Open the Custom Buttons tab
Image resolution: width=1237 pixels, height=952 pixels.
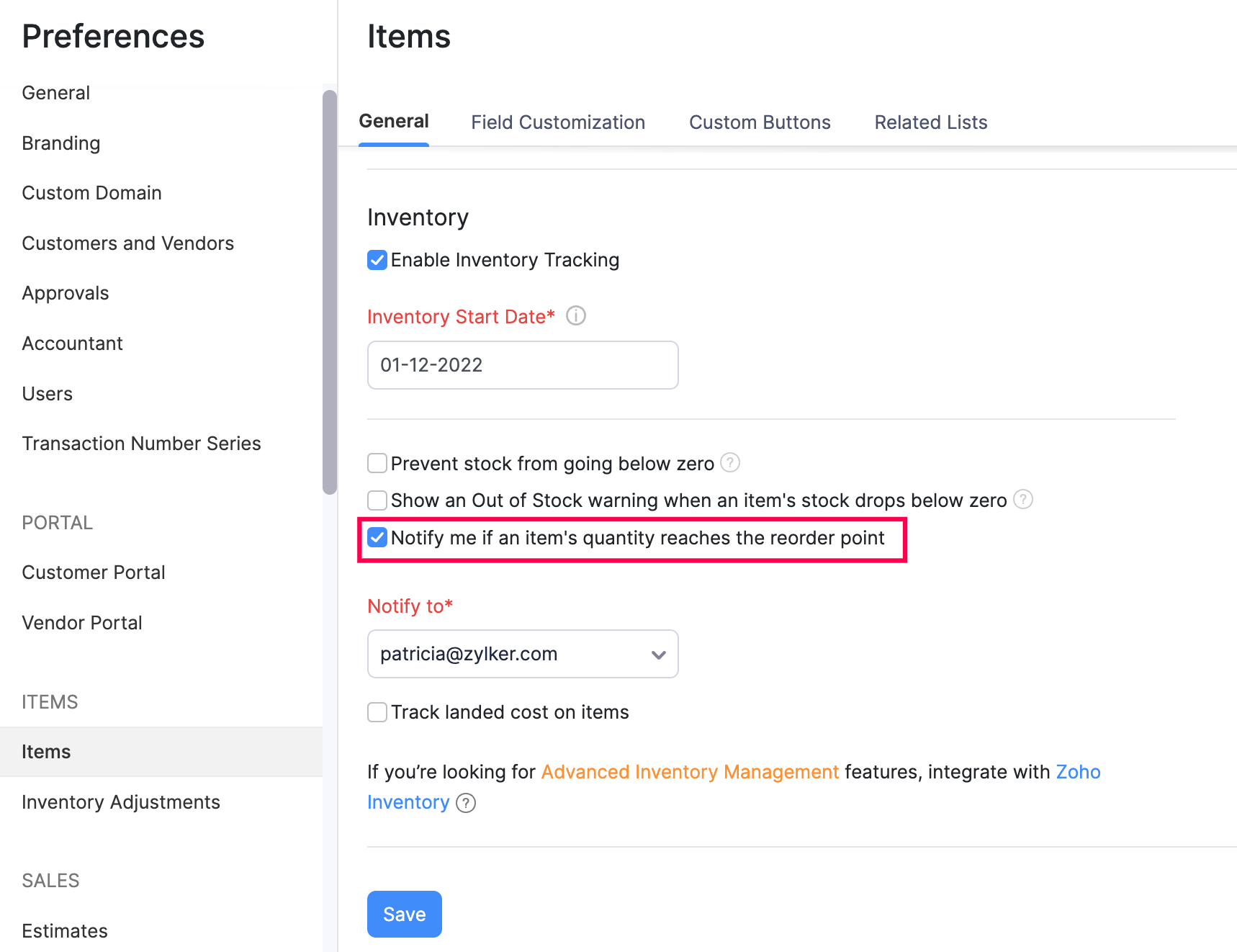tap(760, 122)
